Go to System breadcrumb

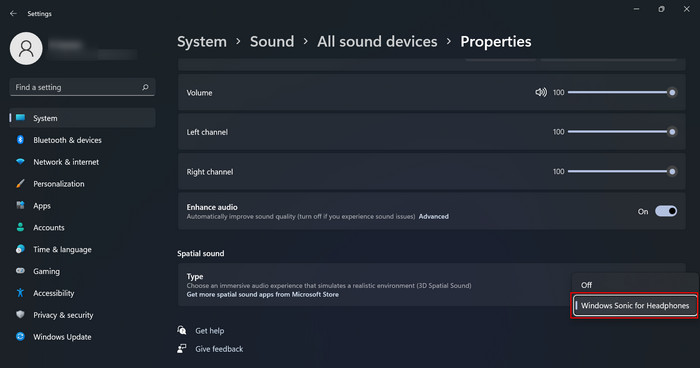(202, 42)
